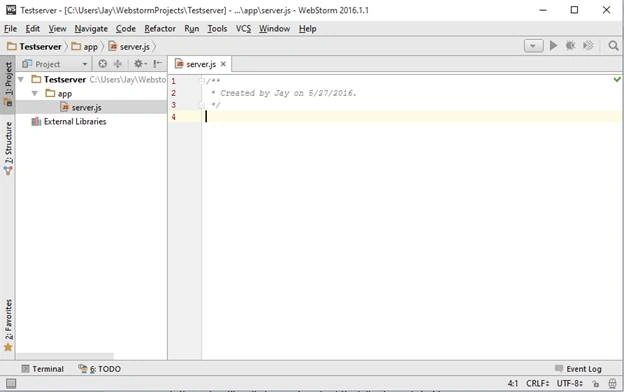Open the Refactor menu
The height and width of the screenshot is (392, 624).
click(160, 29)
